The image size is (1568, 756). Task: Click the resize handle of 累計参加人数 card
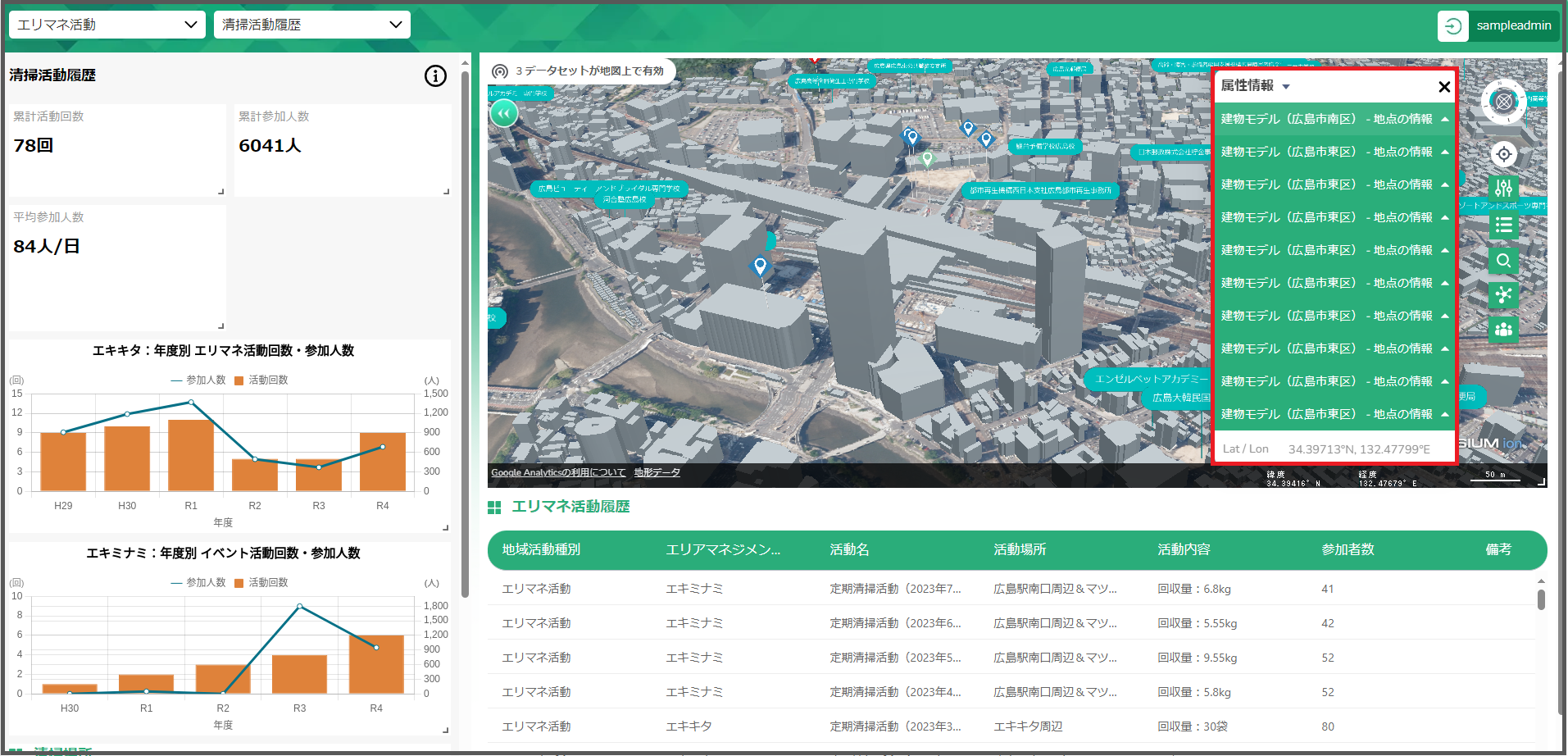click(447, 191)
